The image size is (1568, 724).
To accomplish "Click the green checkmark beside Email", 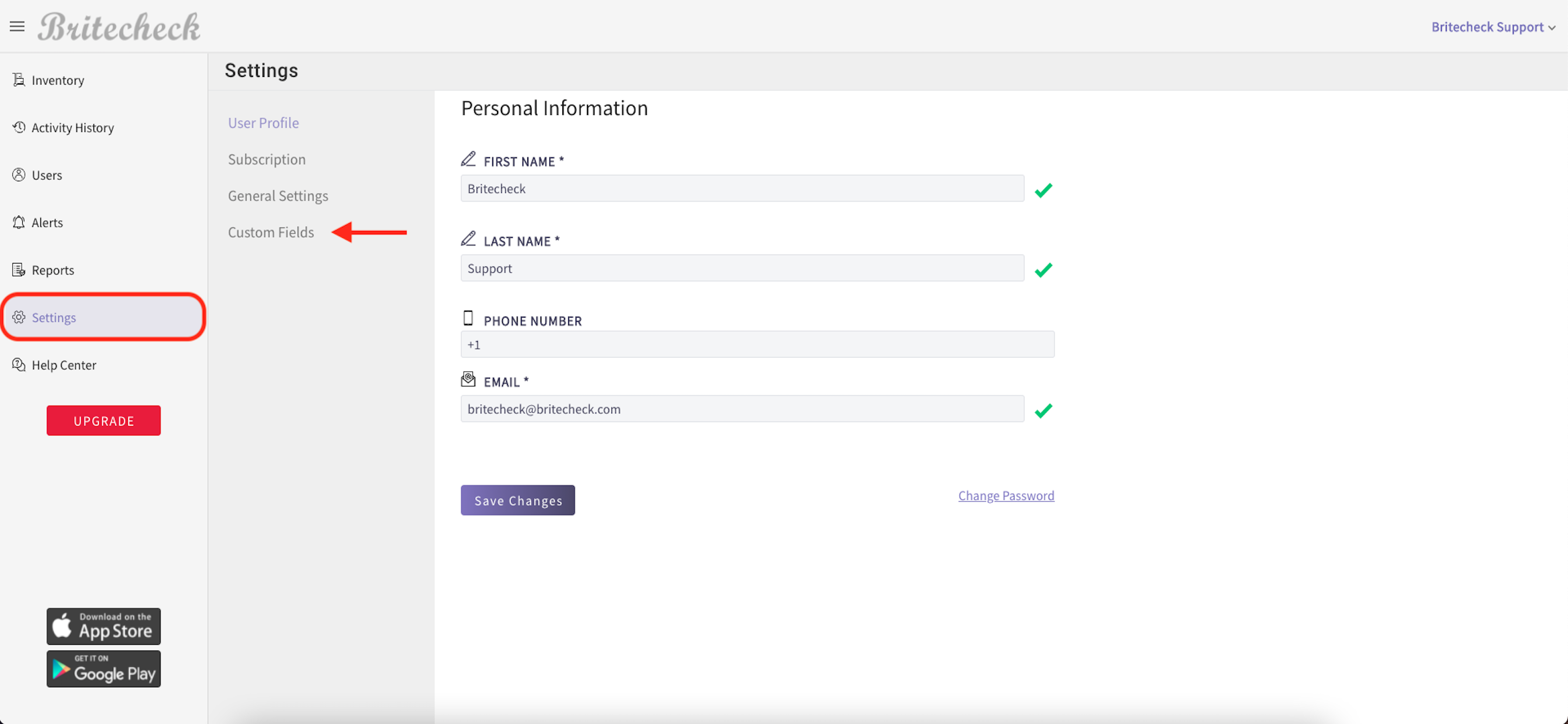I will pyautogui.click(x=1044, y=410).
